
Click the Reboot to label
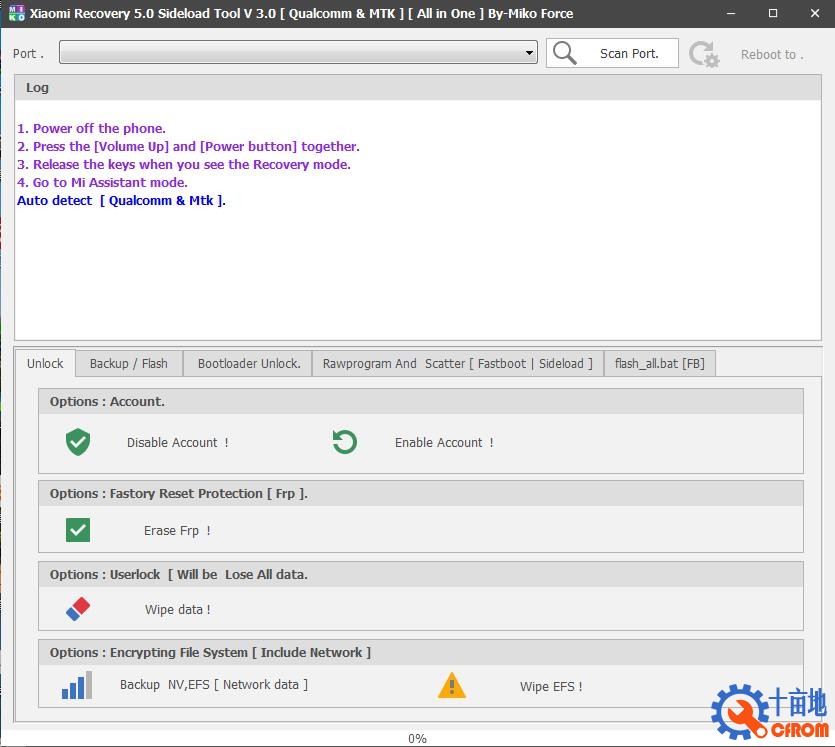771,55
